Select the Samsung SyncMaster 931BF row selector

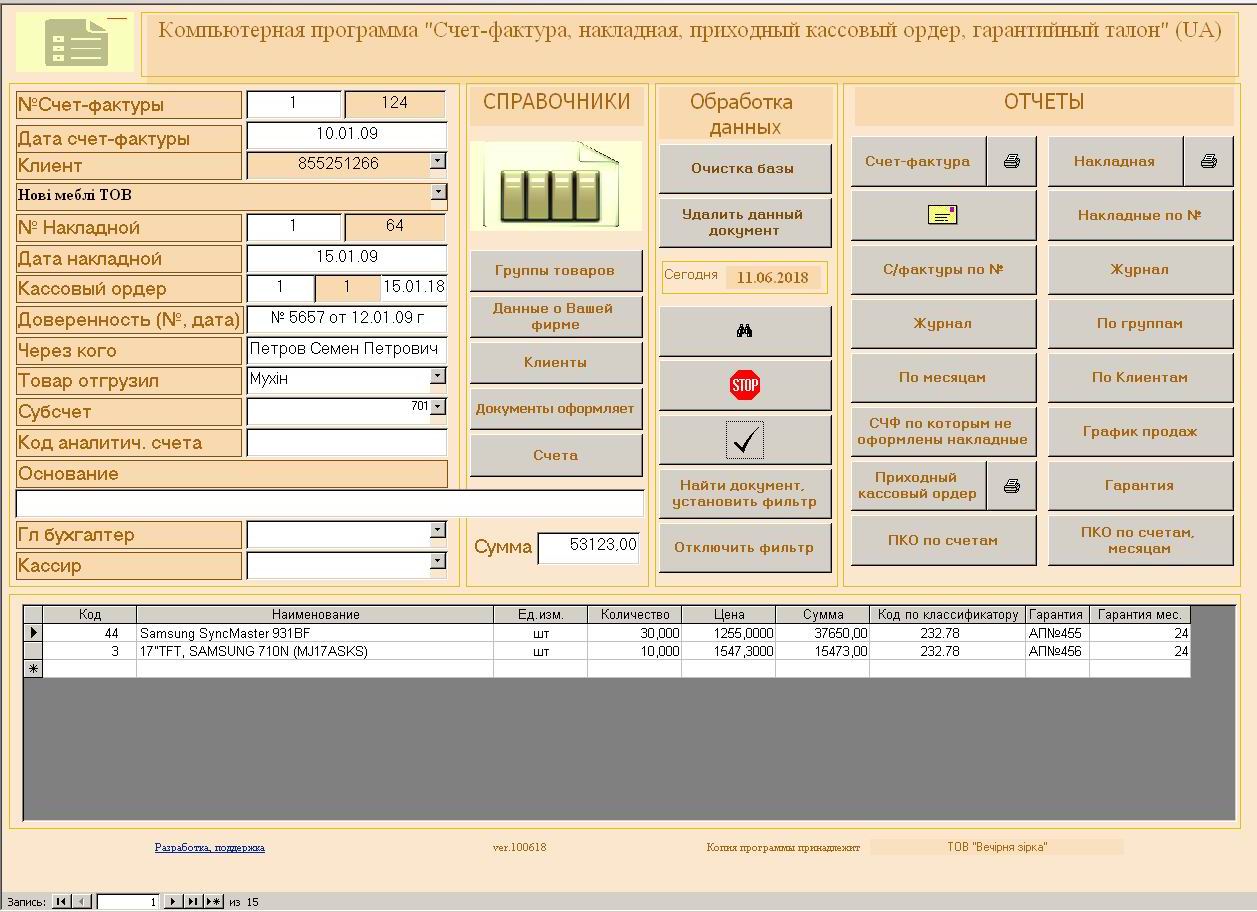pos(33,633)
